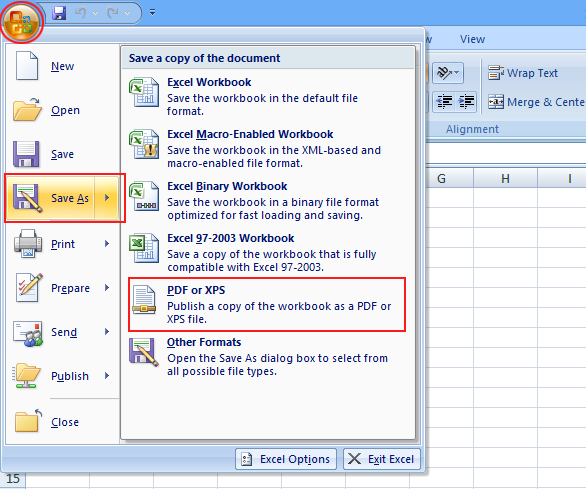This screenshot has height=489, width=586.
Task: Click Exit Excel button
Action: (382, 459)
